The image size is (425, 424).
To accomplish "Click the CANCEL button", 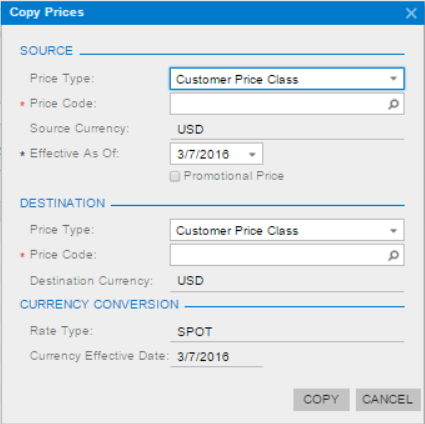I will pyautogui.click(x=387, y=399).
